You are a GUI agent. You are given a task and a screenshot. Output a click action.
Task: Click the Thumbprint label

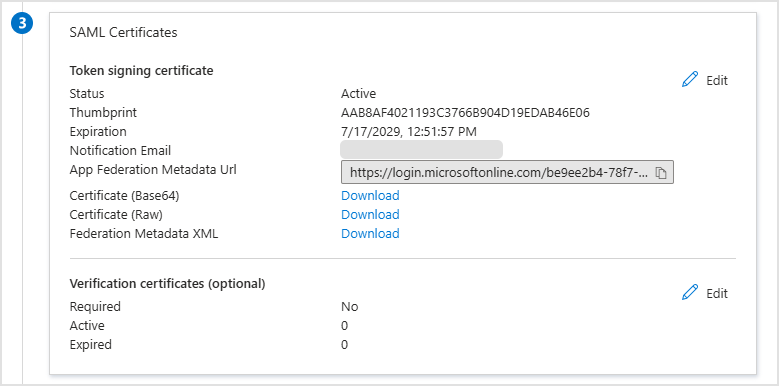(103, 113)
